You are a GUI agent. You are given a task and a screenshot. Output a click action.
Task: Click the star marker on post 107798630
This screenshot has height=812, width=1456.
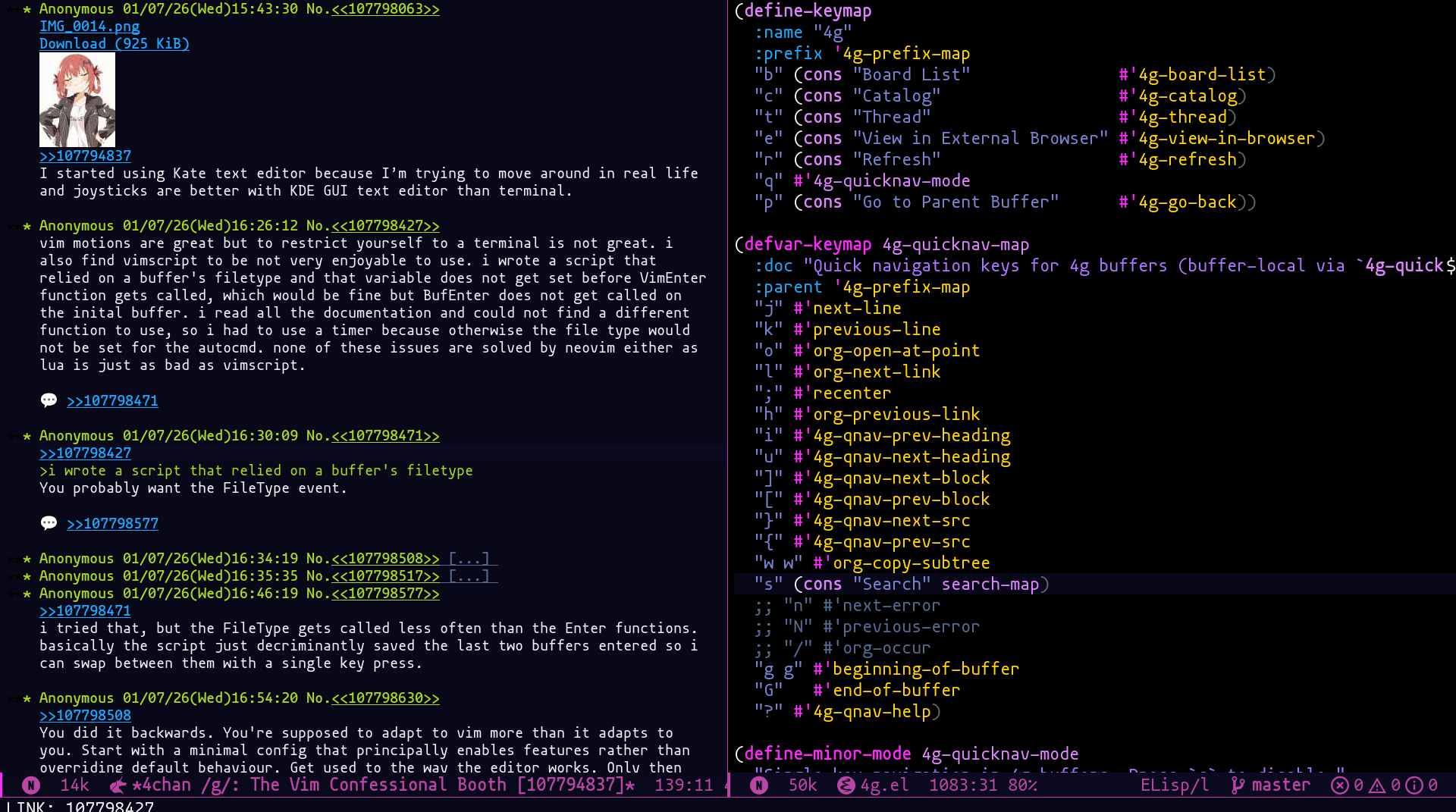click(27, 698)
